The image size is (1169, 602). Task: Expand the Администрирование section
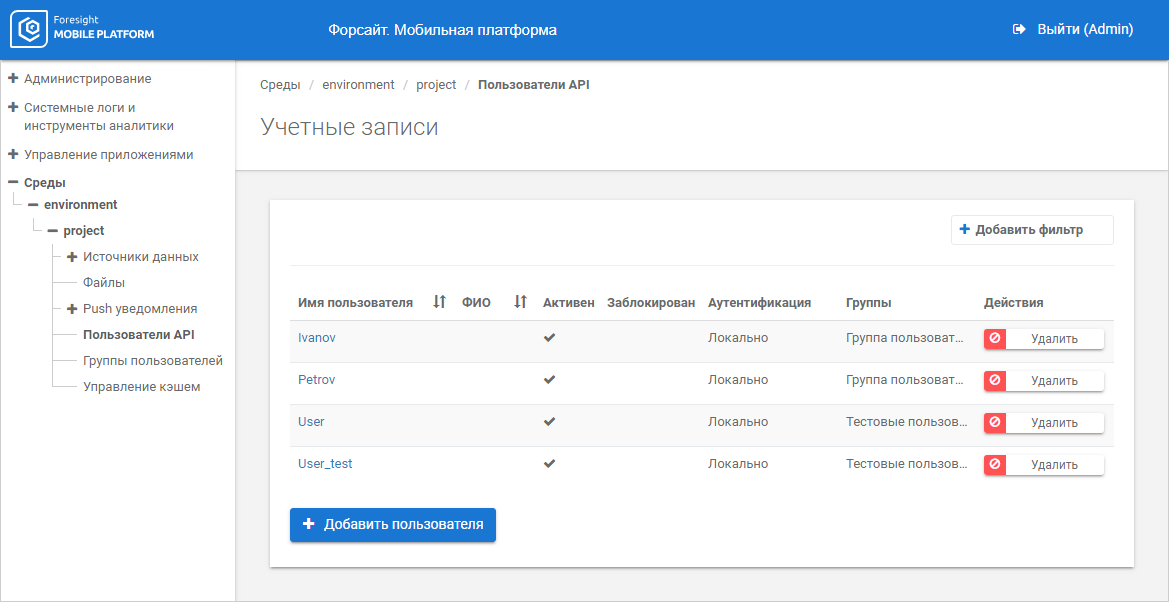tap(13, 78)
